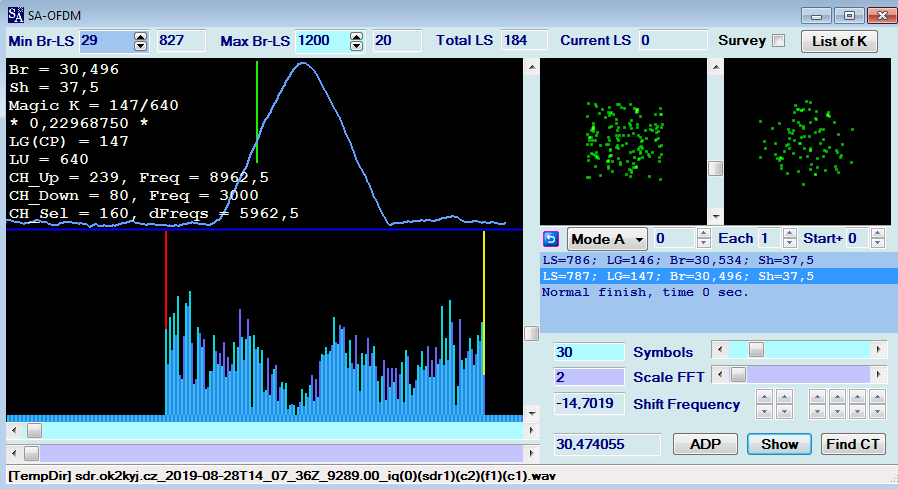Click the left arrow of the Symbols slider

720,349
